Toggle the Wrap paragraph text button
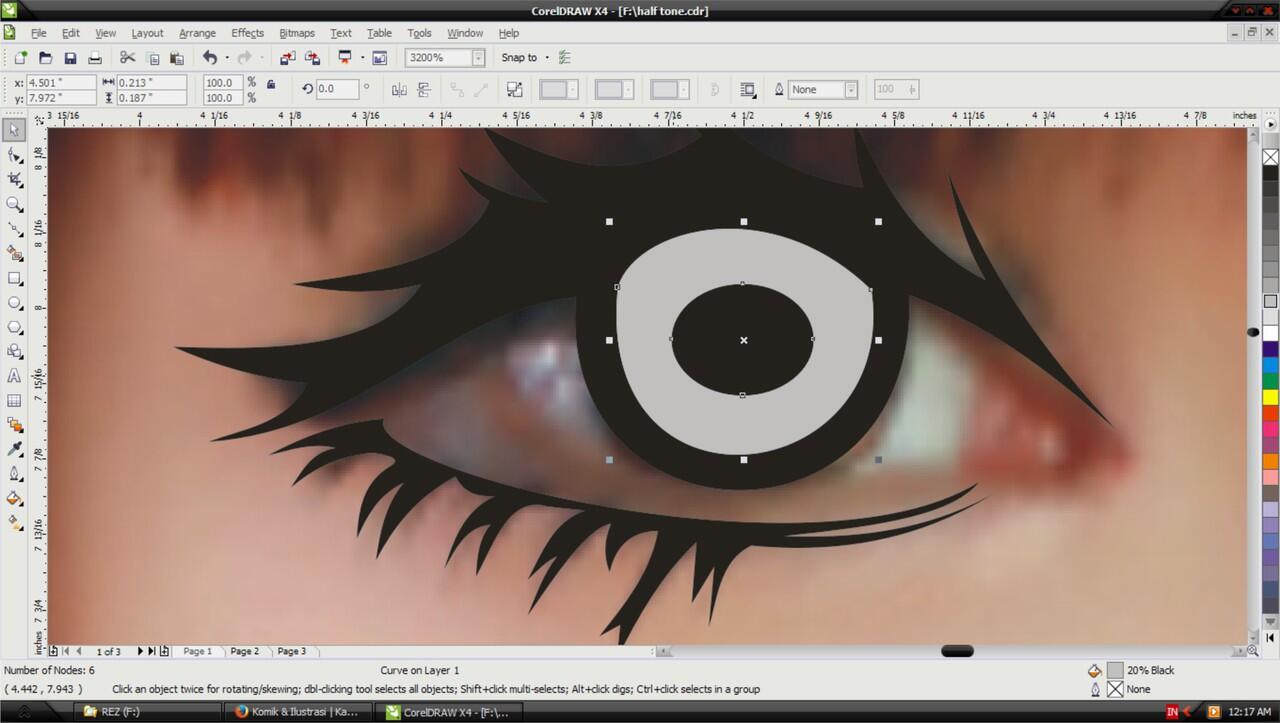Viewport: 1280px width, 723px height. (747, 90)
